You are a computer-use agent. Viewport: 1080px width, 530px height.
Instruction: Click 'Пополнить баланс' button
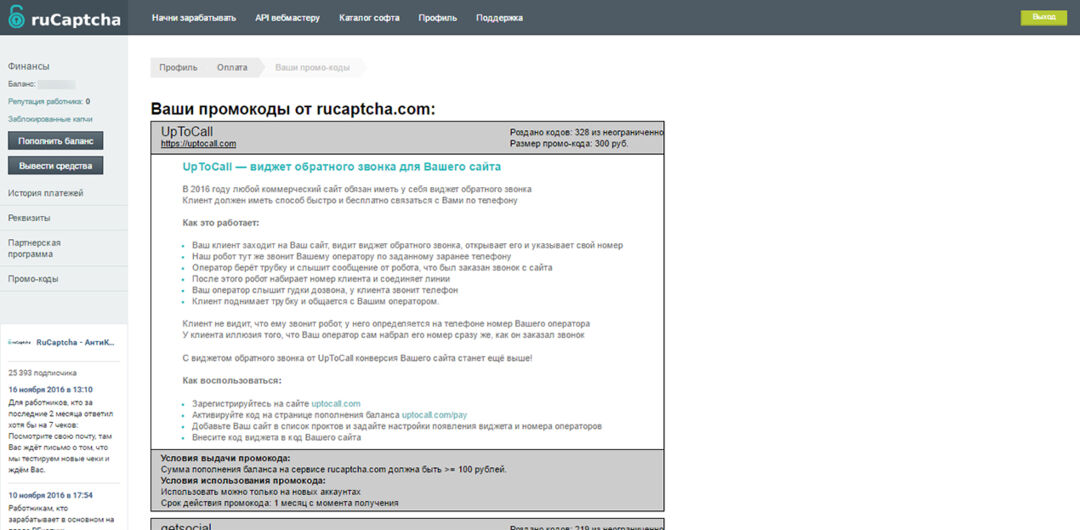click(56, 141)
